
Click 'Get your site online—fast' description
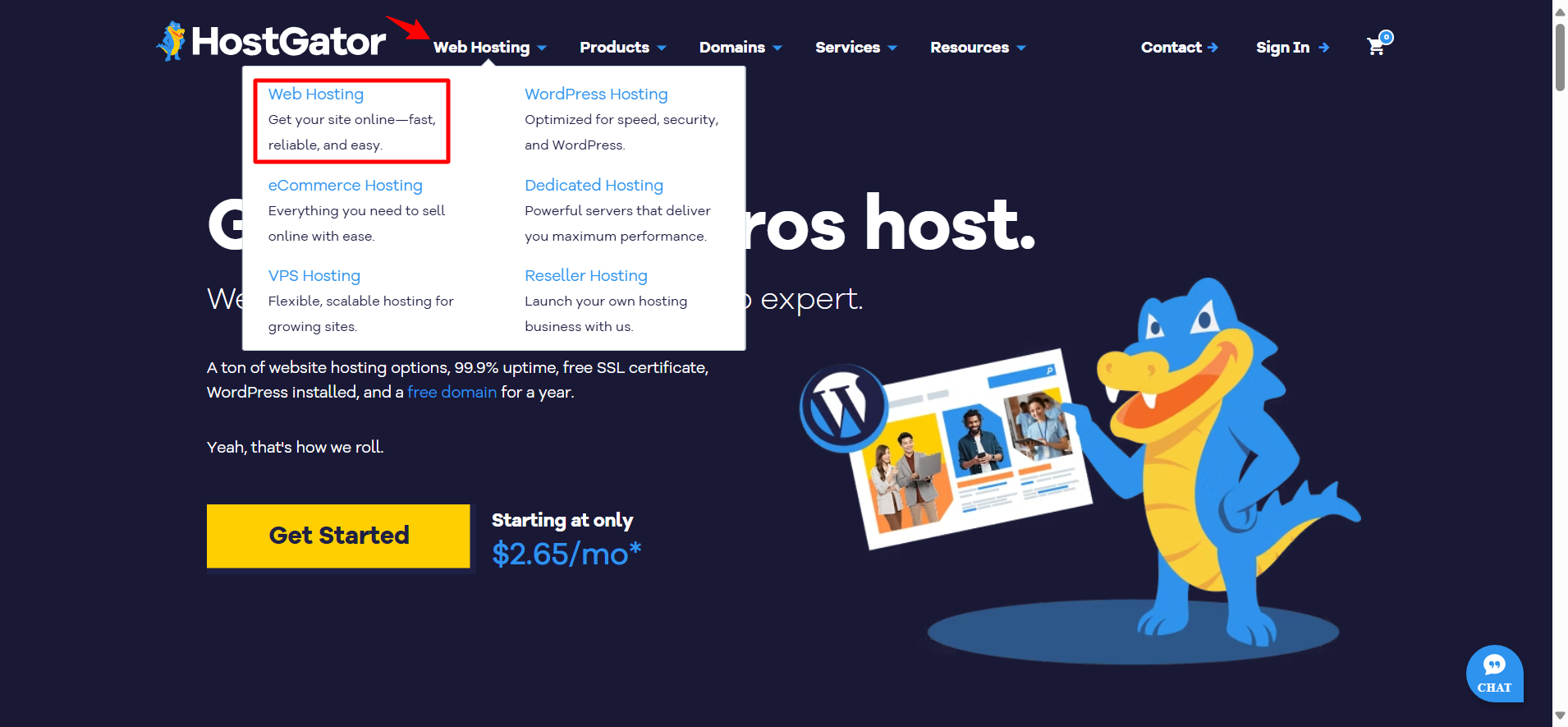352,120
